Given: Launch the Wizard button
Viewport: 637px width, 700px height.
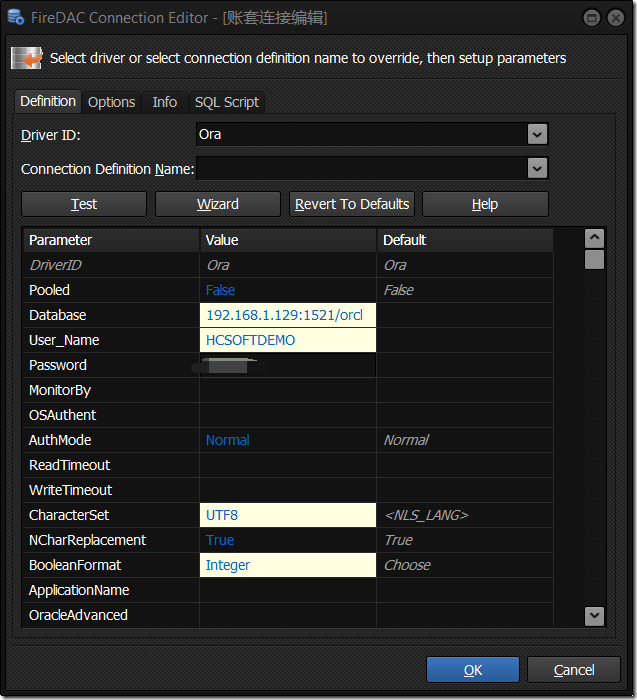Looking at the screenshot, I should pyautogui.click(x=218, y=204).
